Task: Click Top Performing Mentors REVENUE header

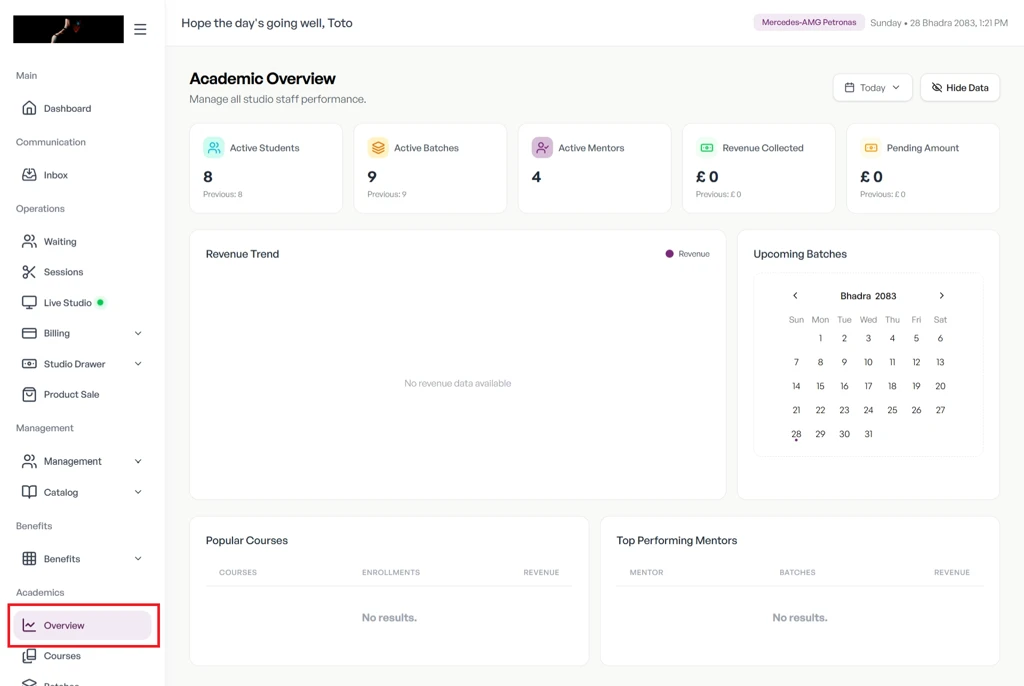Action: tap(952, 572)
